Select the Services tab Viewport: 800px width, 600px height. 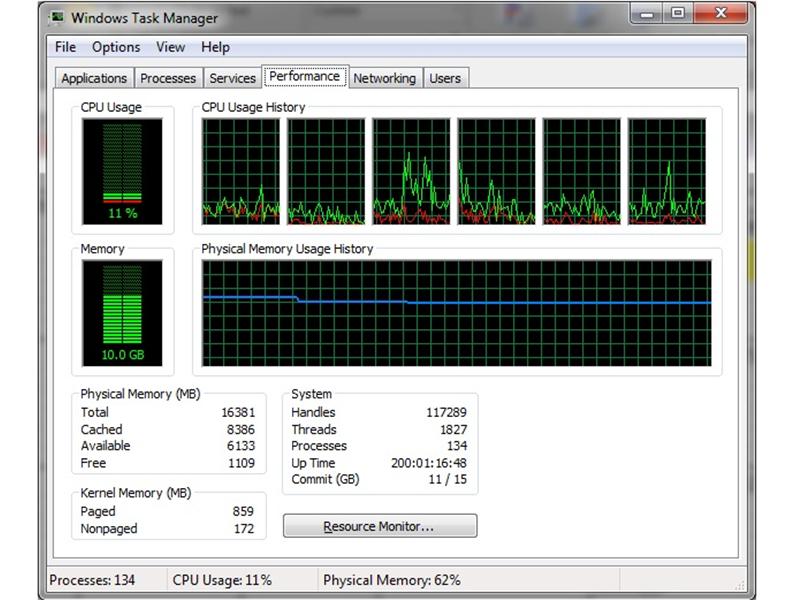[232, 78]
